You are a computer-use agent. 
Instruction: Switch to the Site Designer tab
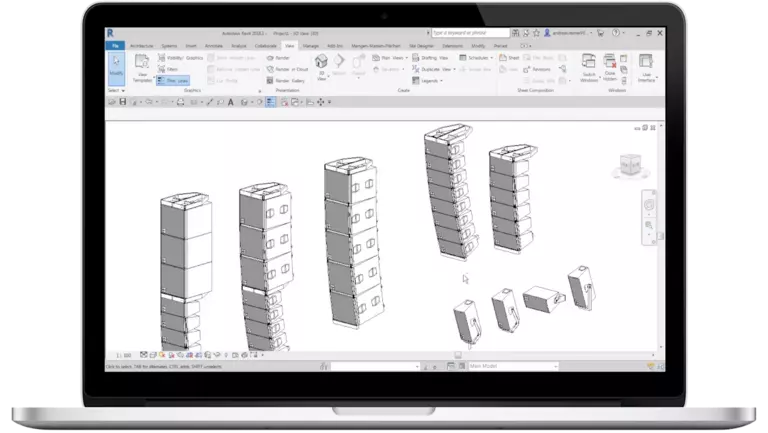(422, 46)
